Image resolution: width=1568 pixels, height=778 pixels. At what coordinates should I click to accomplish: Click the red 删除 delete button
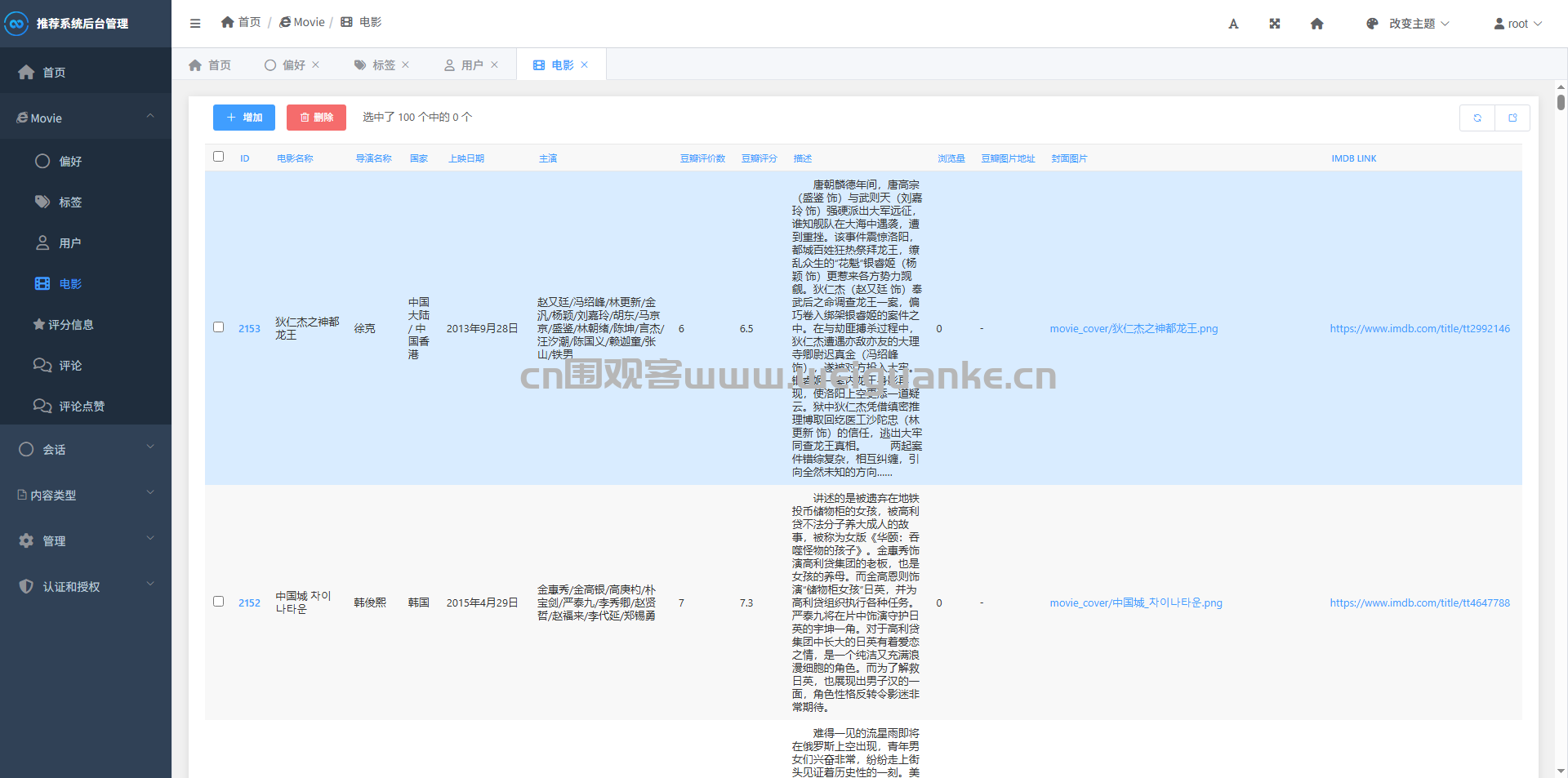coord(316,118)
